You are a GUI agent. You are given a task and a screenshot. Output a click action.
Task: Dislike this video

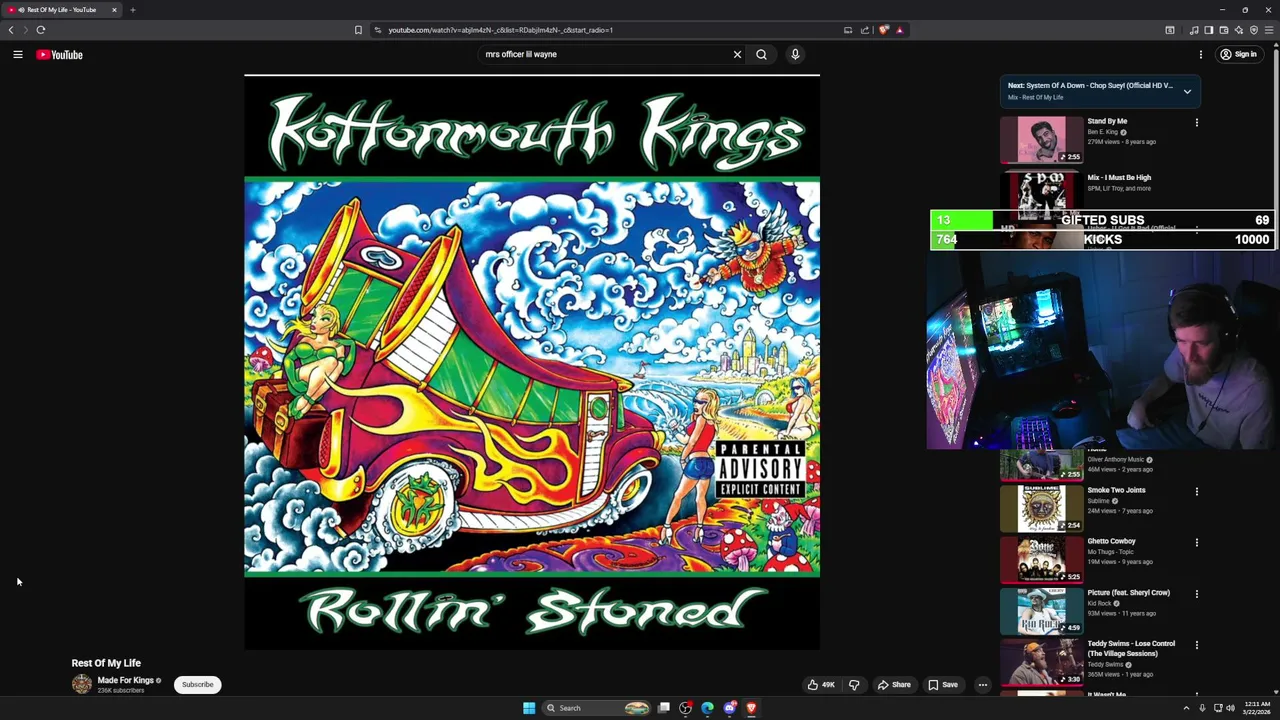click(854, 685)
